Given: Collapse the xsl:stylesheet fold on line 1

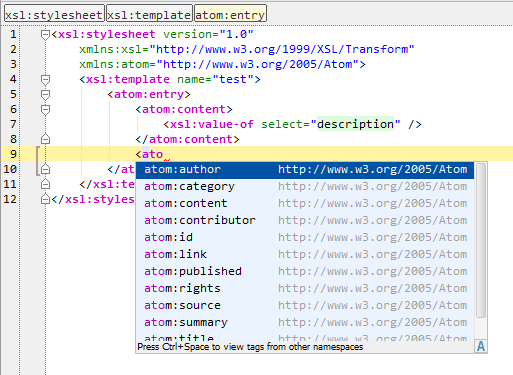Looking at the screenshot, I should click(45, 35).
